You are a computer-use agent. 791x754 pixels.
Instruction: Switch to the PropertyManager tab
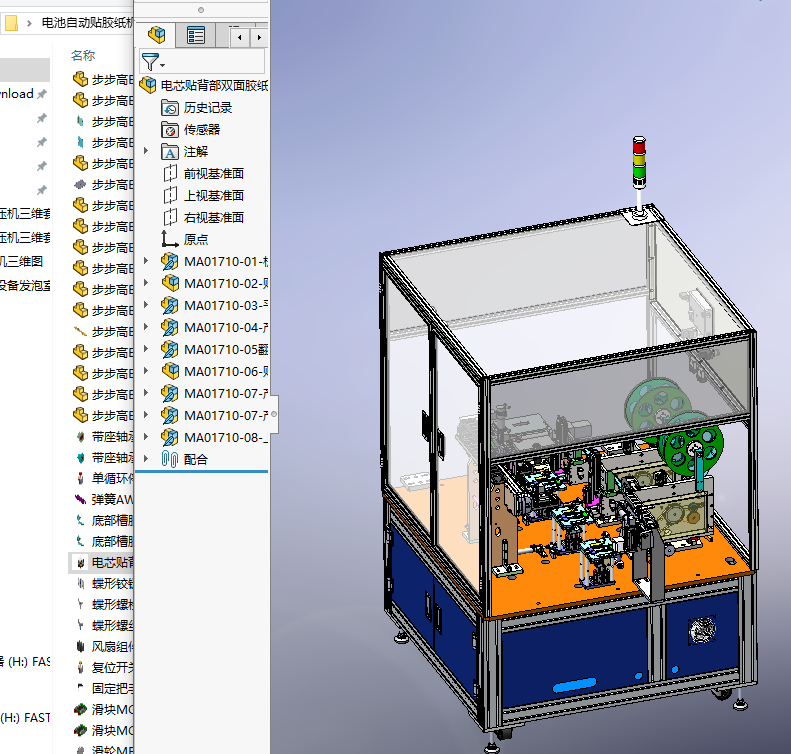196,35
